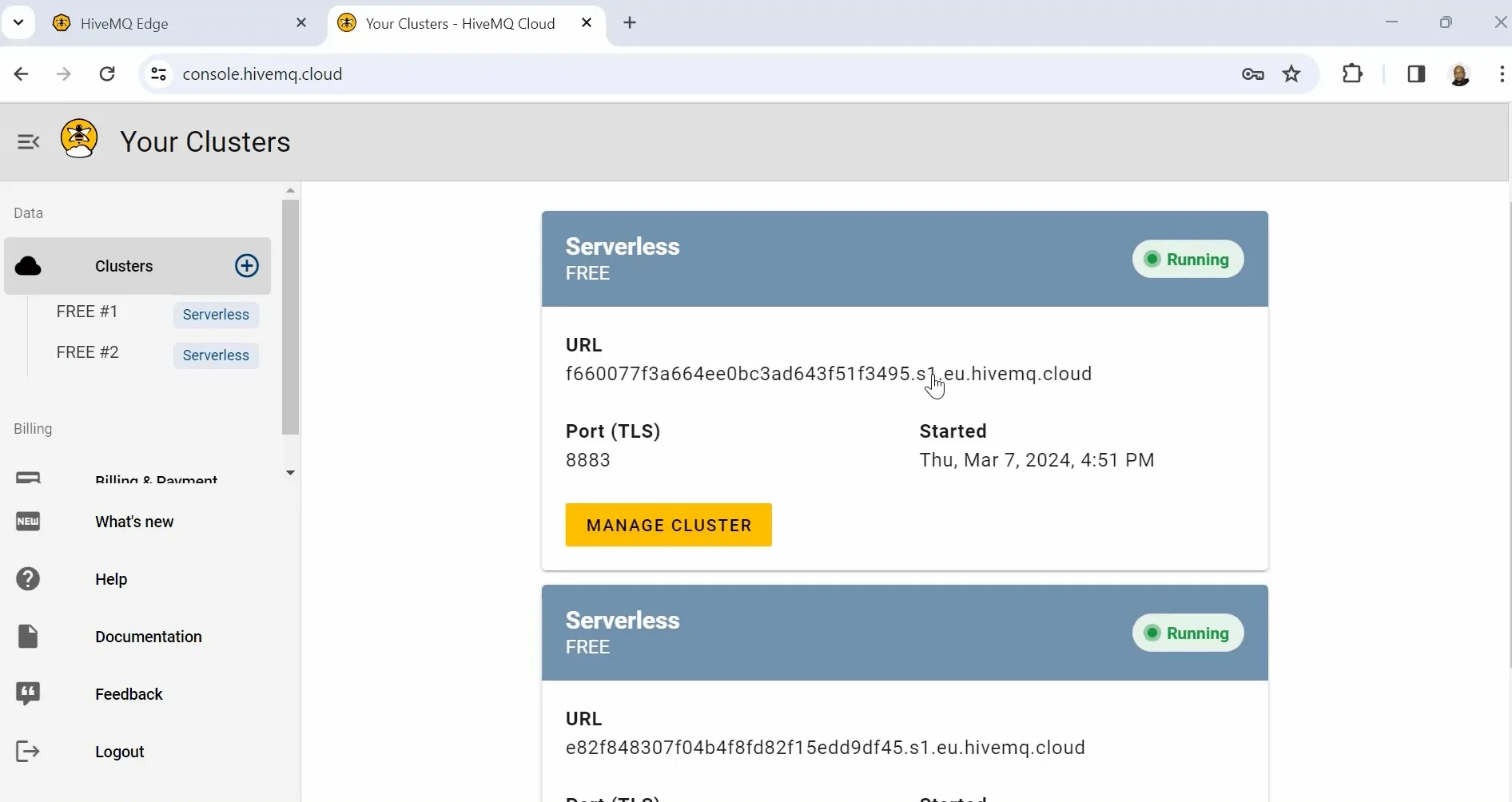This screenshot has height=802, width=1512.
Task: Click the HiveMQ bee logo
Action: [x=79, y=139]
